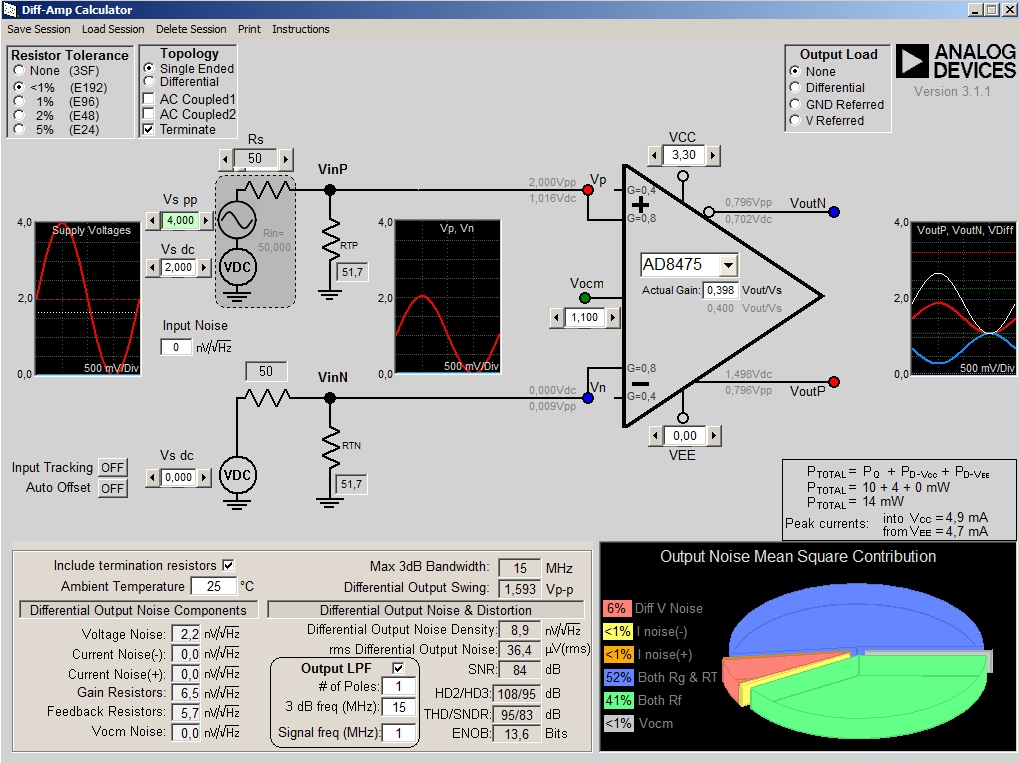Click the Delete Session menu item
The width and height of the screenshot is (1019, 763).
(191, 29)
